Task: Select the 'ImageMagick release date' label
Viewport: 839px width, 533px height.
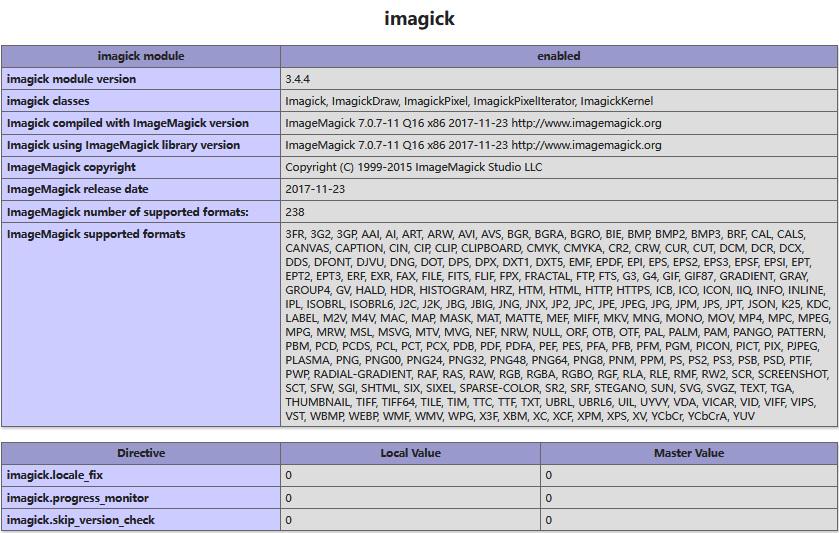Action: pyautogui.click(x=78, y=189)
